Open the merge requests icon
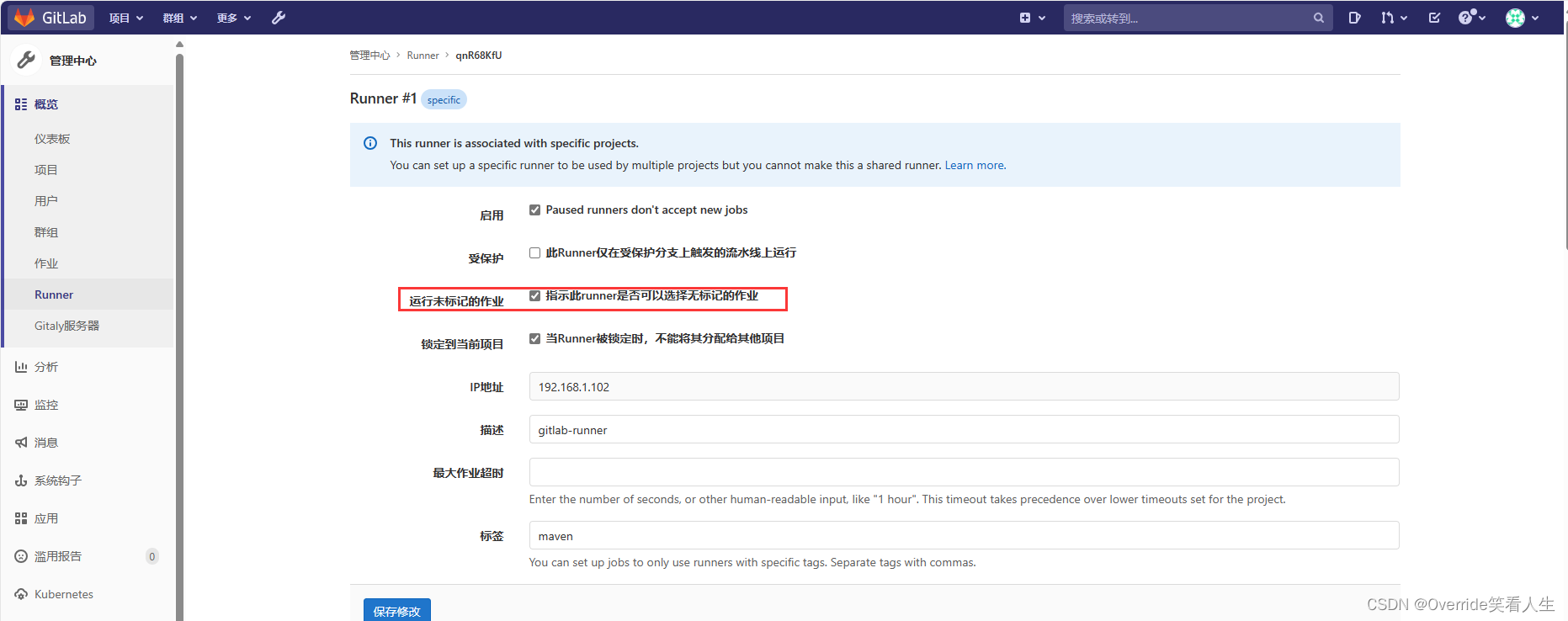 click(1387, 18)
